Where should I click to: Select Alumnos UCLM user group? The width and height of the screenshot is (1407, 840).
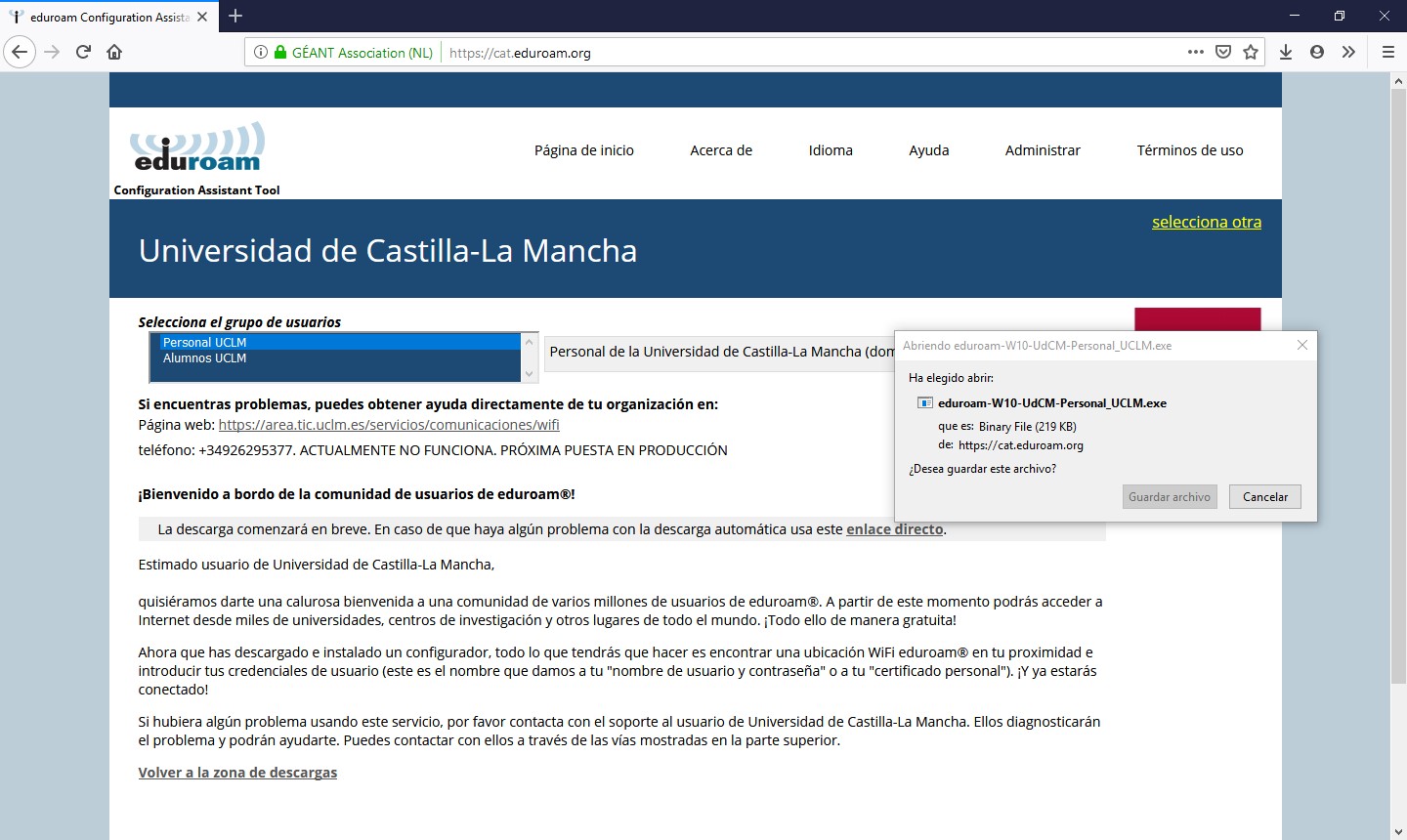[340, 358]
